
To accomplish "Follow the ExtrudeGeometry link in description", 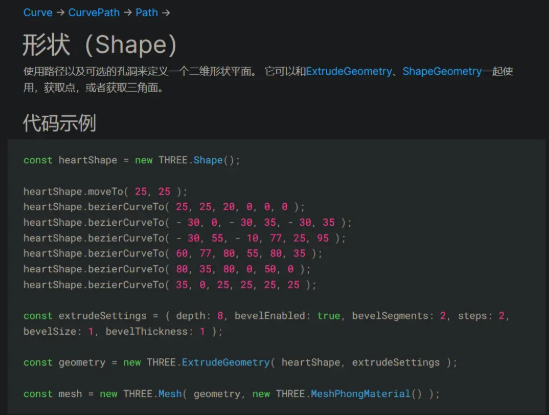I will tap(349, 71).
